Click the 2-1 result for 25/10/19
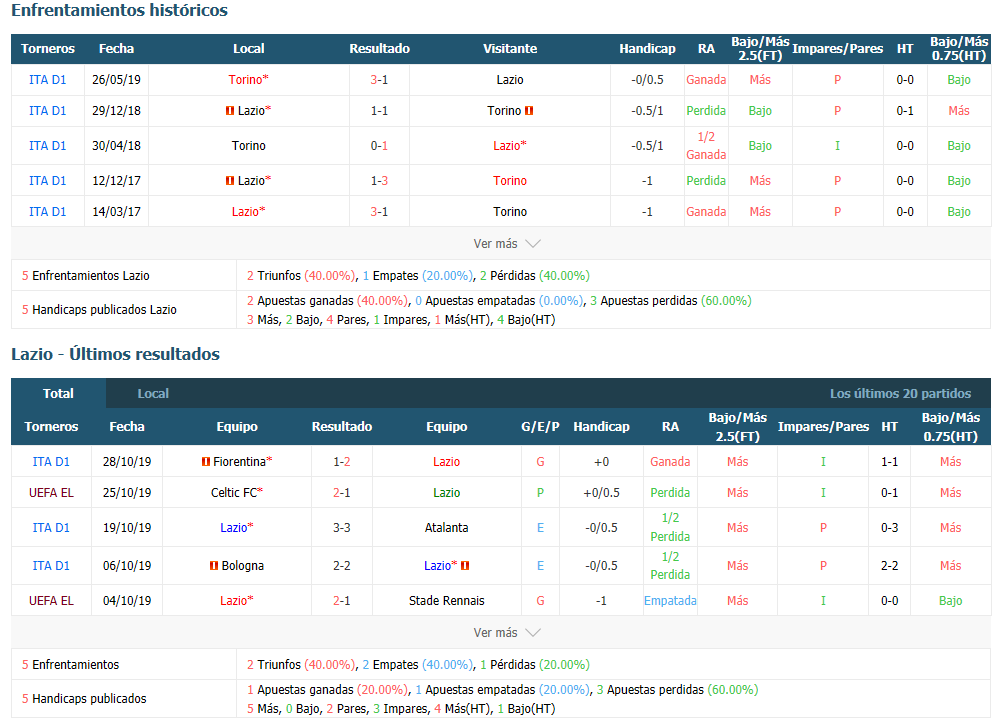The width and height of the screenshot is (1008, 722). [342, 492]
